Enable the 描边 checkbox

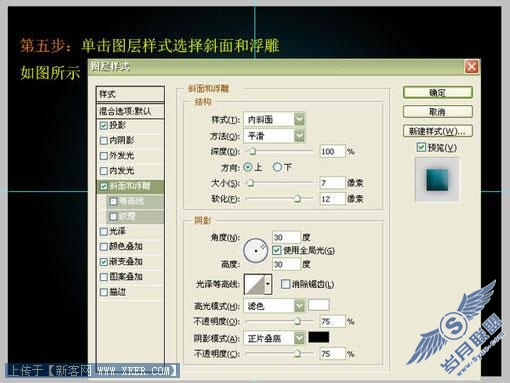[104, 292]
